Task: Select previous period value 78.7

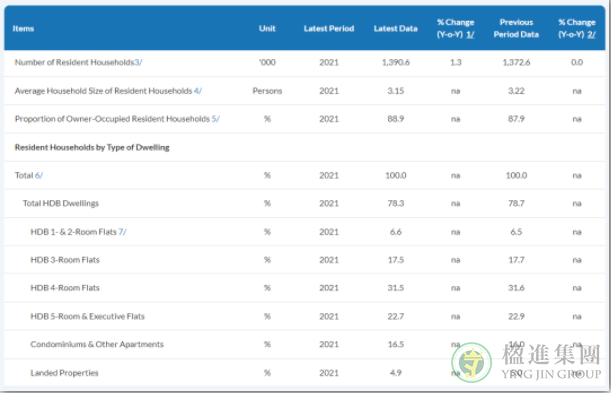Action: 516,203
